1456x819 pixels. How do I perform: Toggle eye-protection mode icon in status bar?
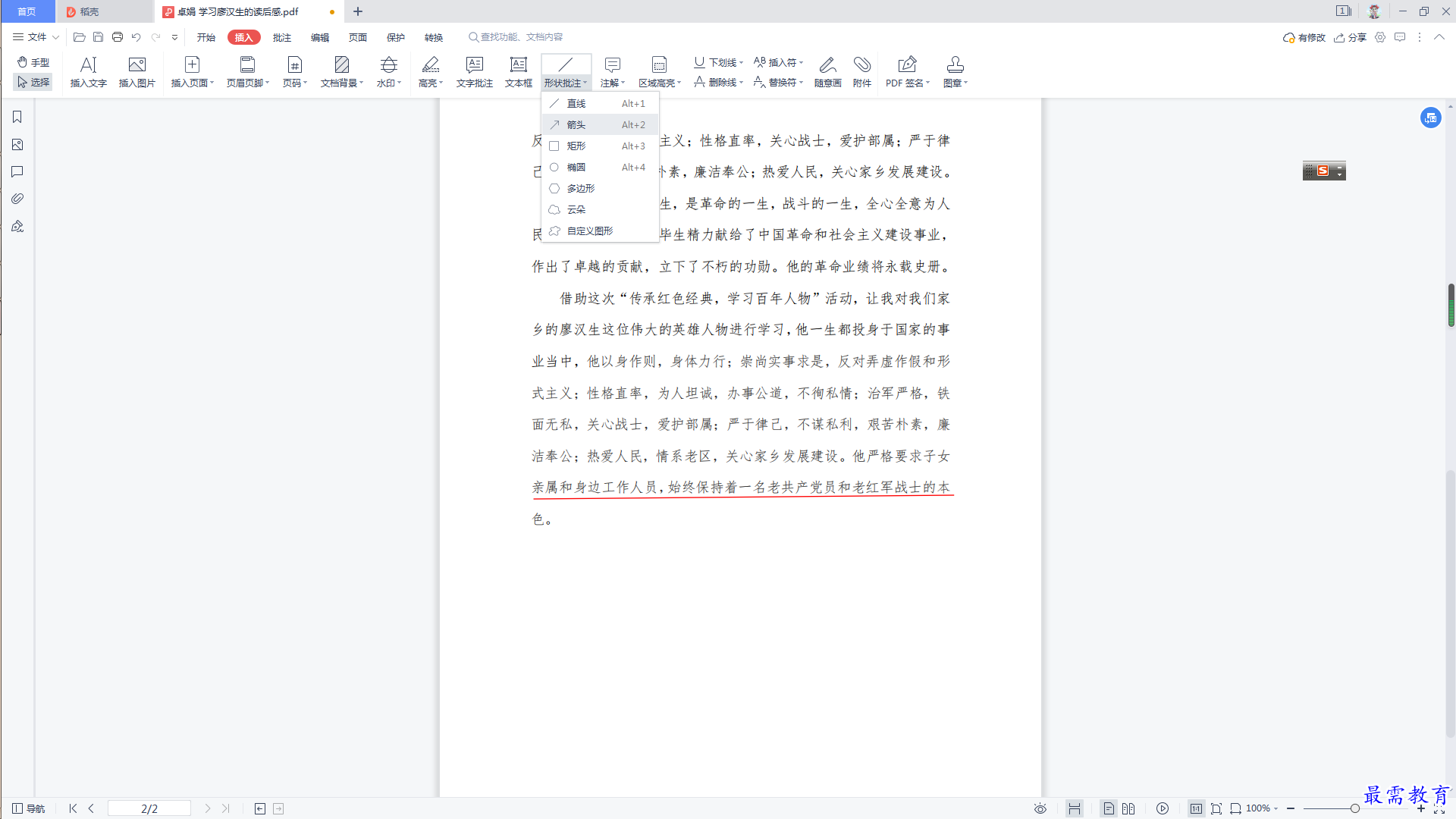tap(1040, 808)
